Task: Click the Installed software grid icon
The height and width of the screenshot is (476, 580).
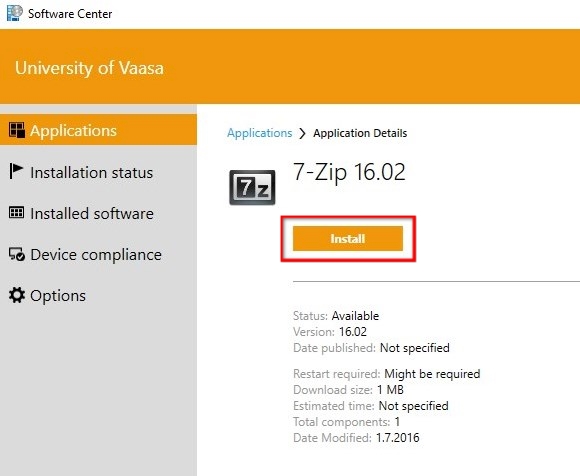Action: tap(16, 212)
